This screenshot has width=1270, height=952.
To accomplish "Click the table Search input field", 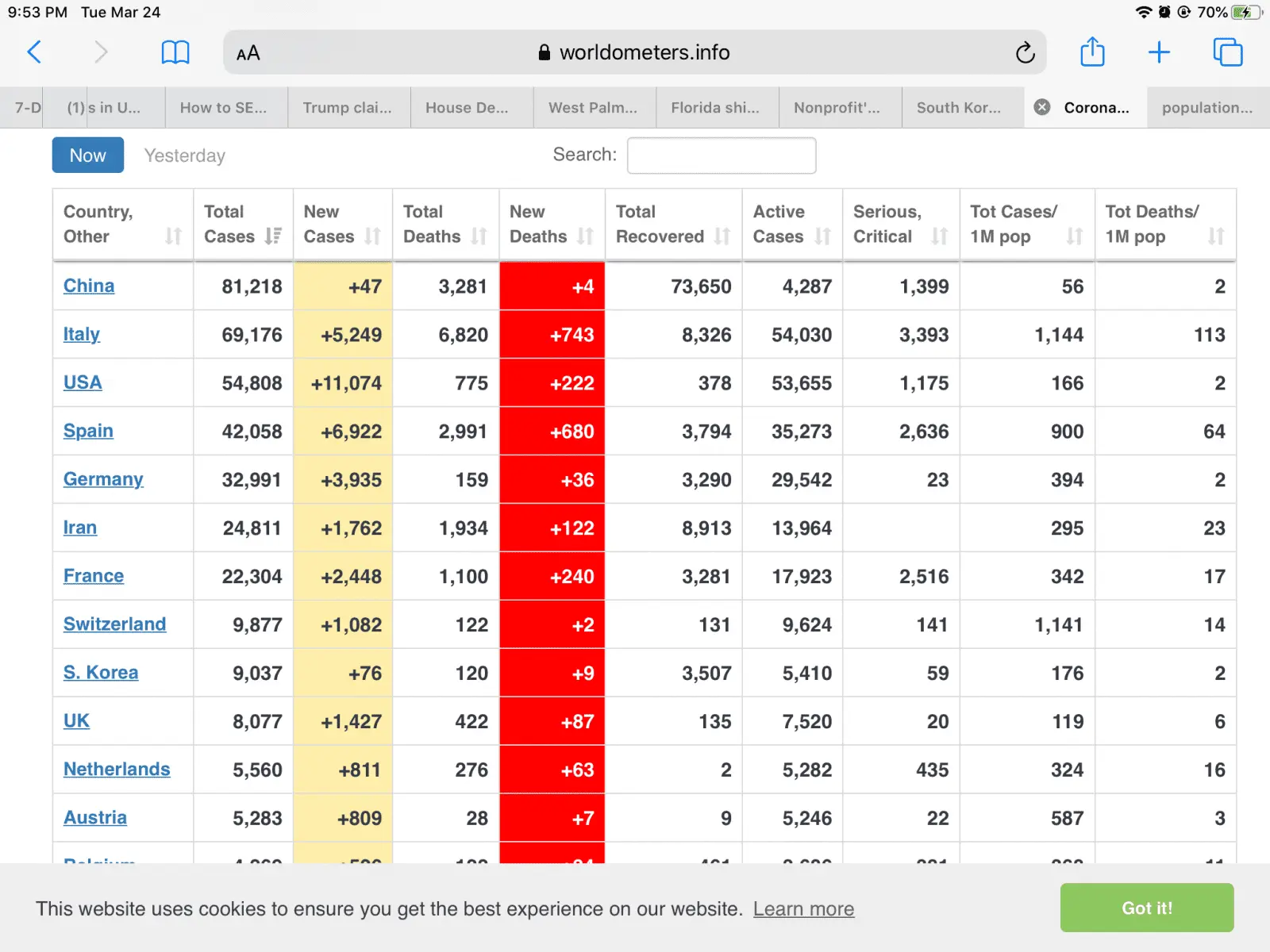I will click(721, 155).
